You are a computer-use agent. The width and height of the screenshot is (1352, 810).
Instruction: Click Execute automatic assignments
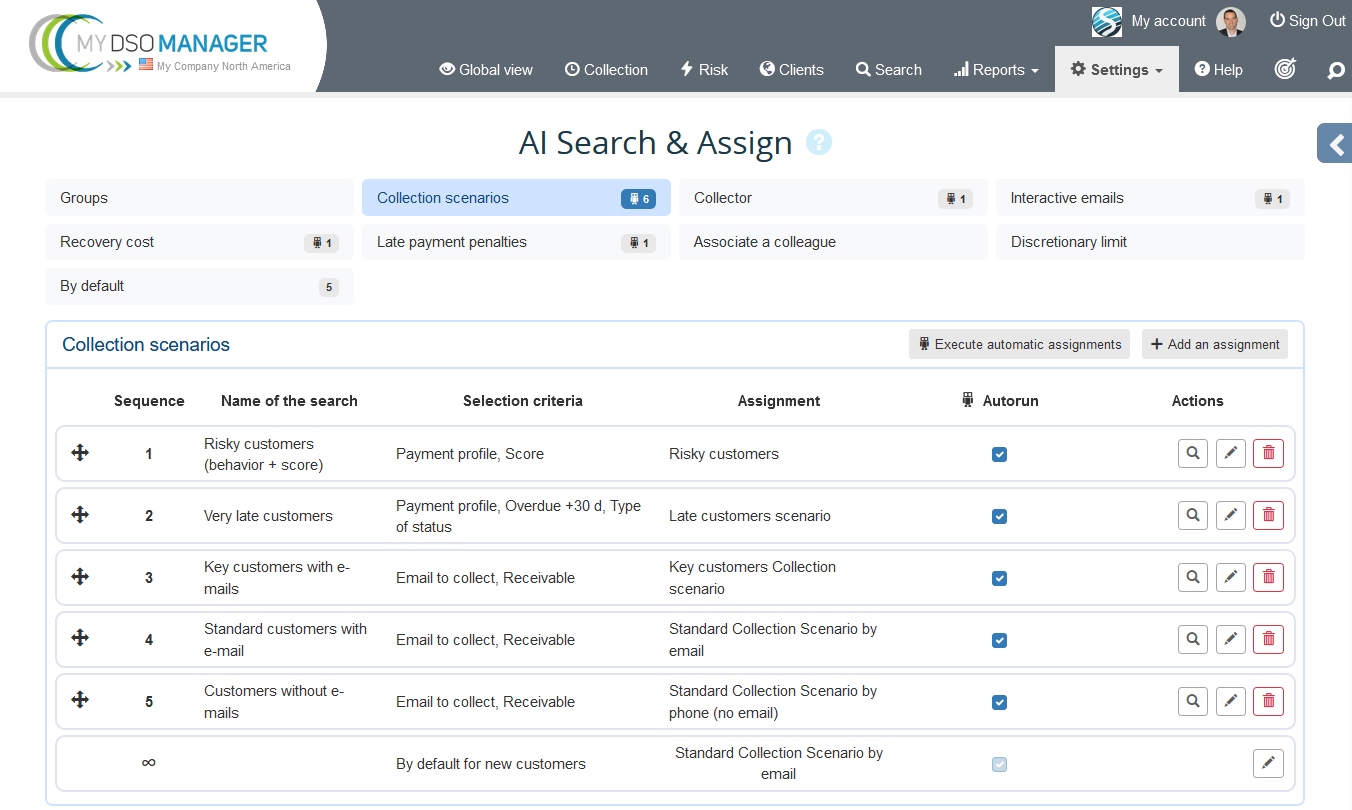click(1018, 344)
